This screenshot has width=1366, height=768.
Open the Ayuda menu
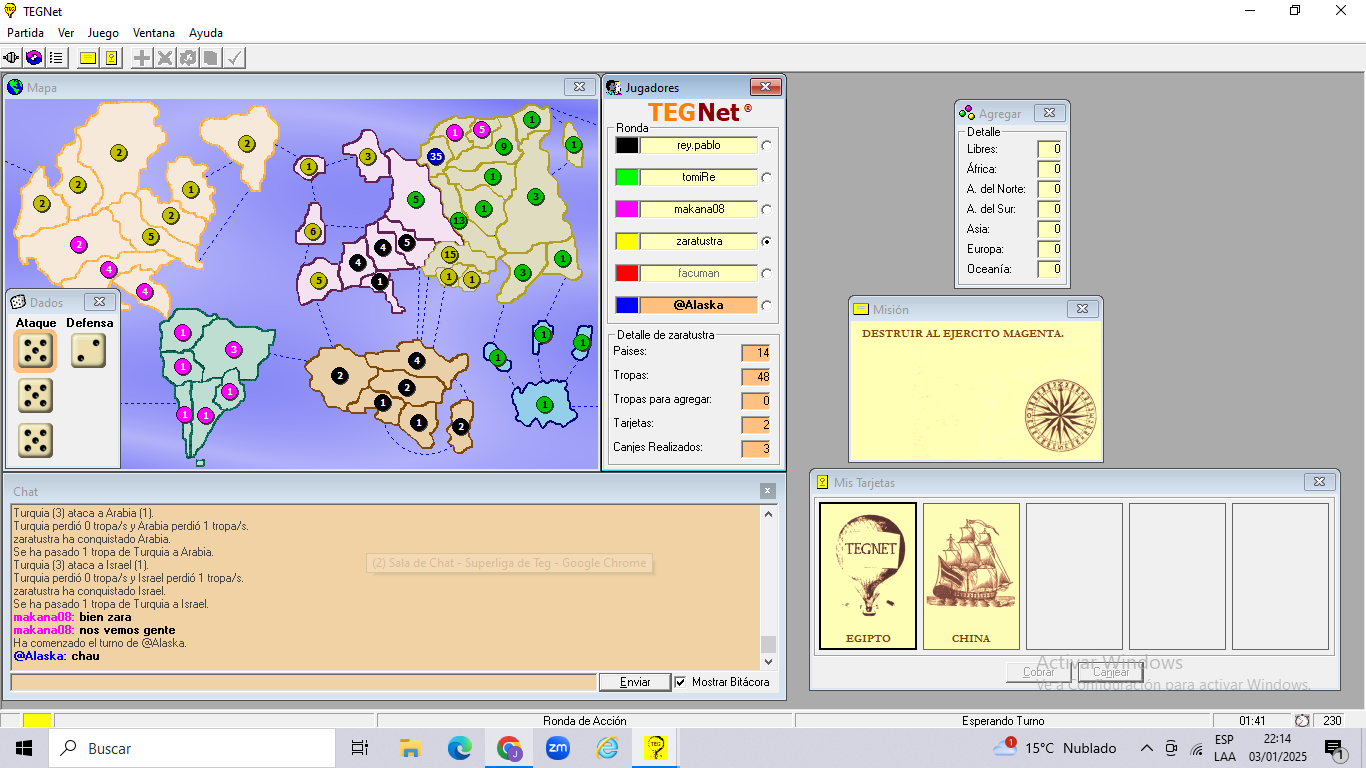click(x=206, y=33)
